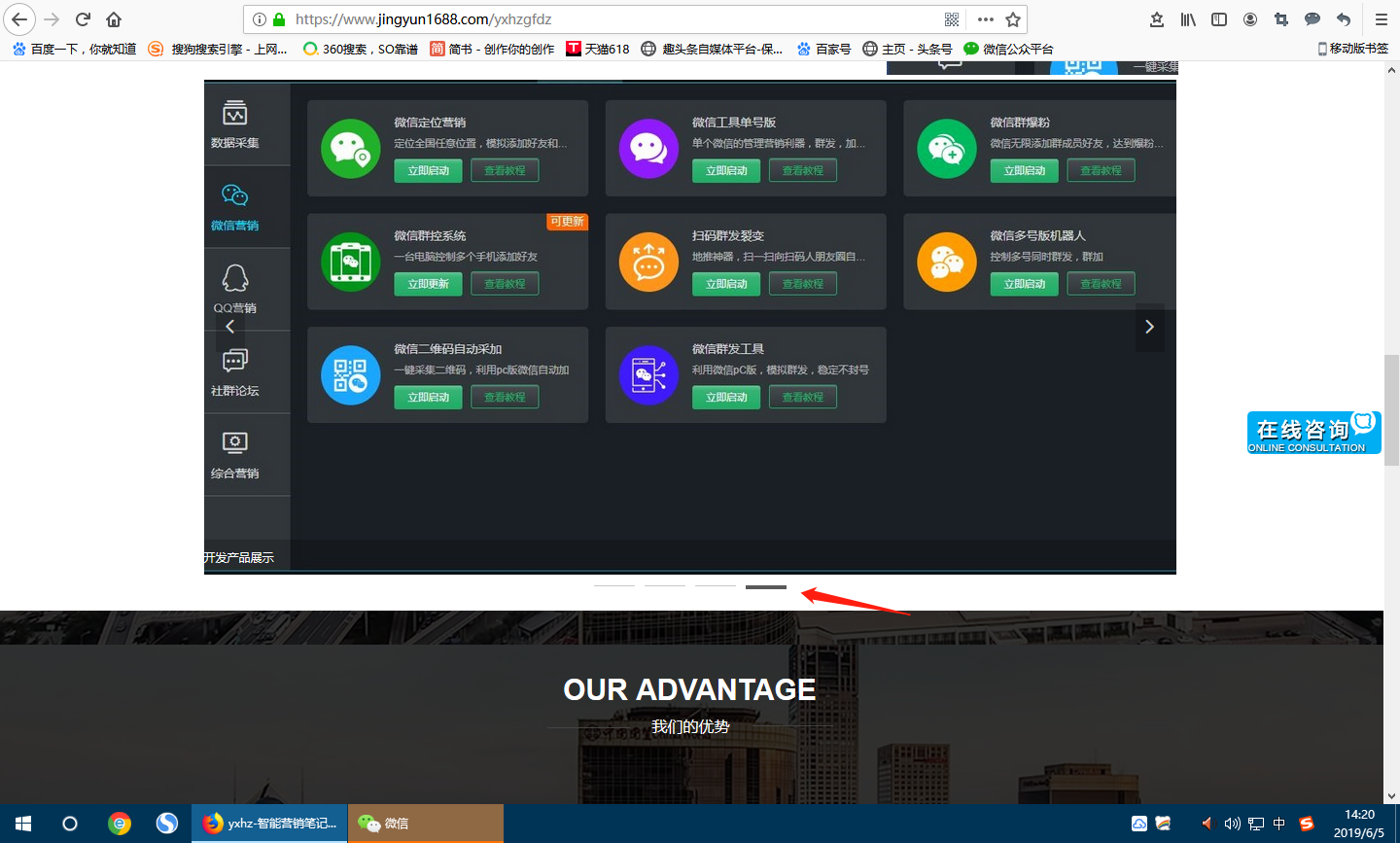1400x843 pixels.
Task: Click the 微信工具单号版 purple icon
Action: pos(648,149)
